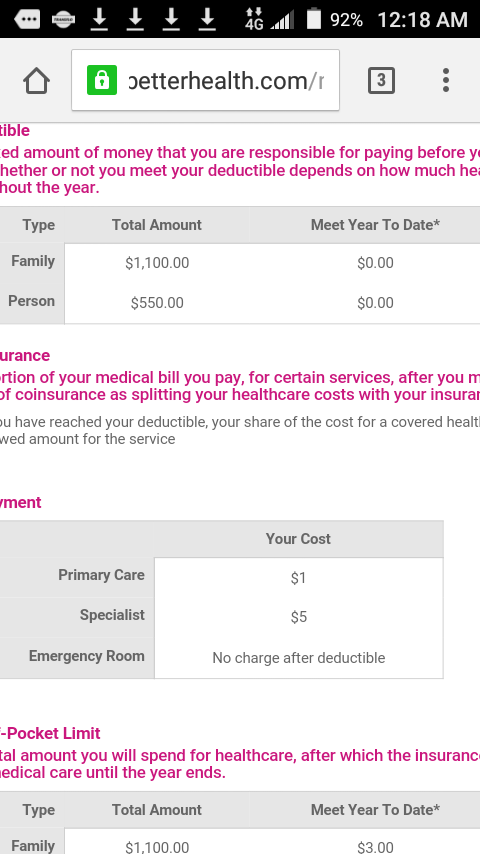Screen dimensions: 480x854
Task: Select the URL address bar text
Action: 227,81
